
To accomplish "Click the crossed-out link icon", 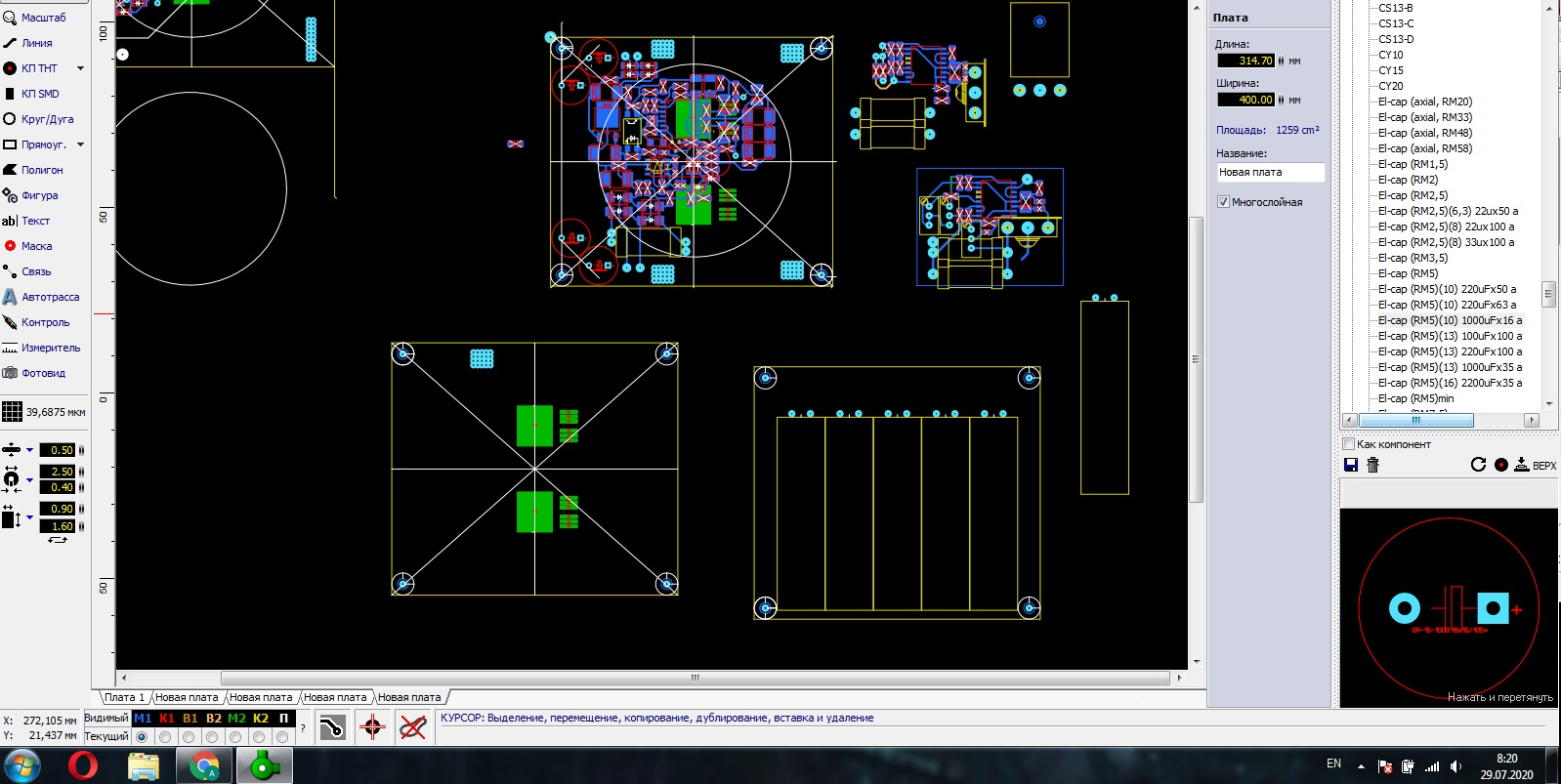I will [413, 727].
